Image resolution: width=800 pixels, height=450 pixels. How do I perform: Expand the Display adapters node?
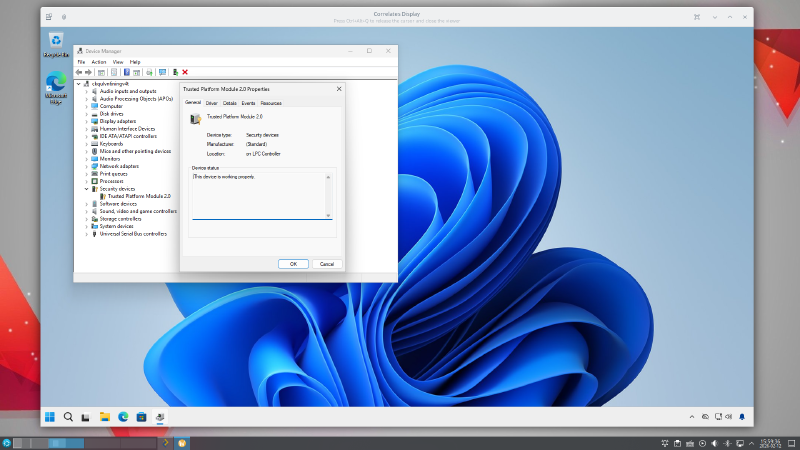coord(86,121)
